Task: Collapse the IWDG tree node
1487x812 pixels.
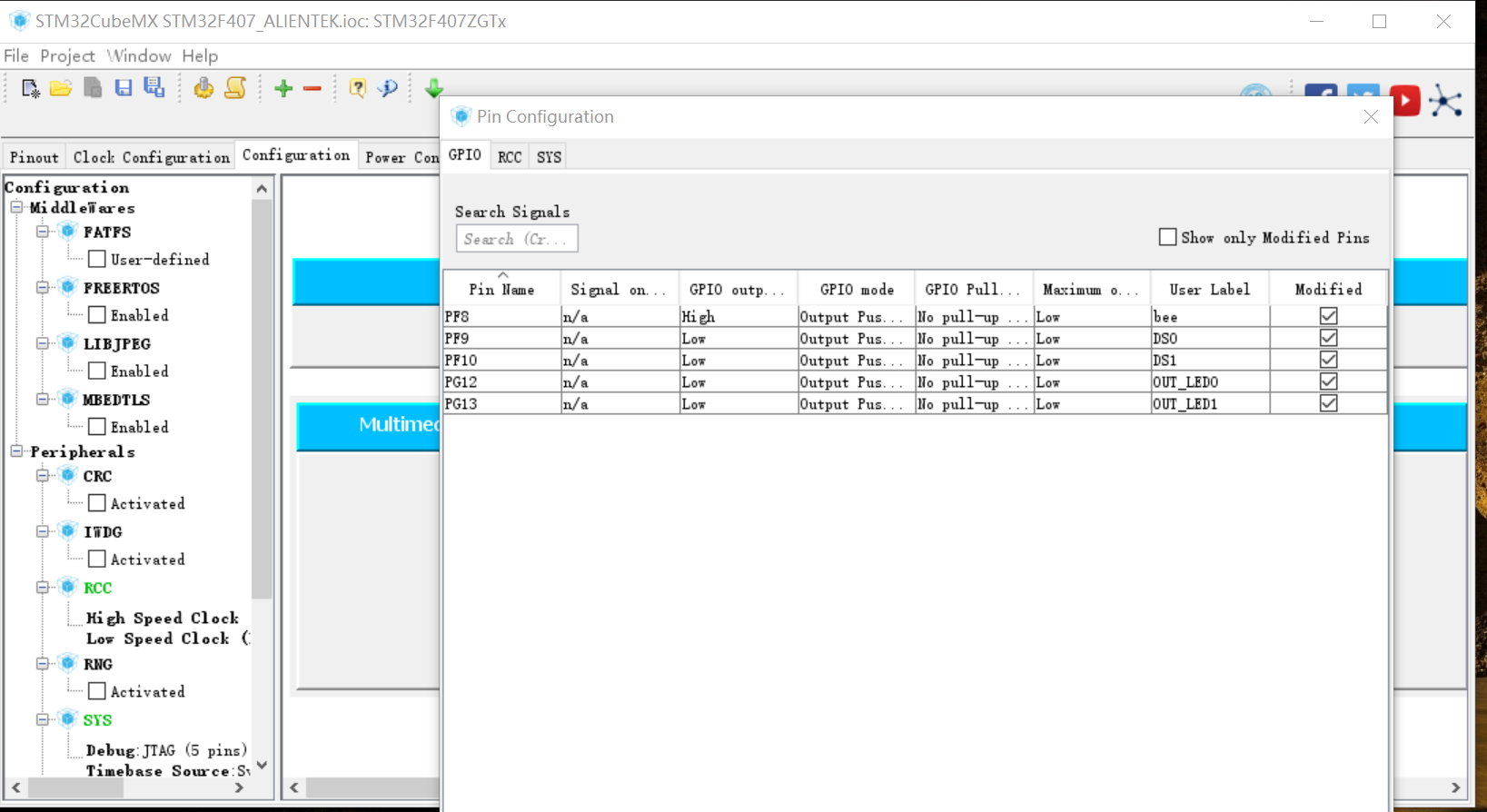Action: [x=43, y=531]
